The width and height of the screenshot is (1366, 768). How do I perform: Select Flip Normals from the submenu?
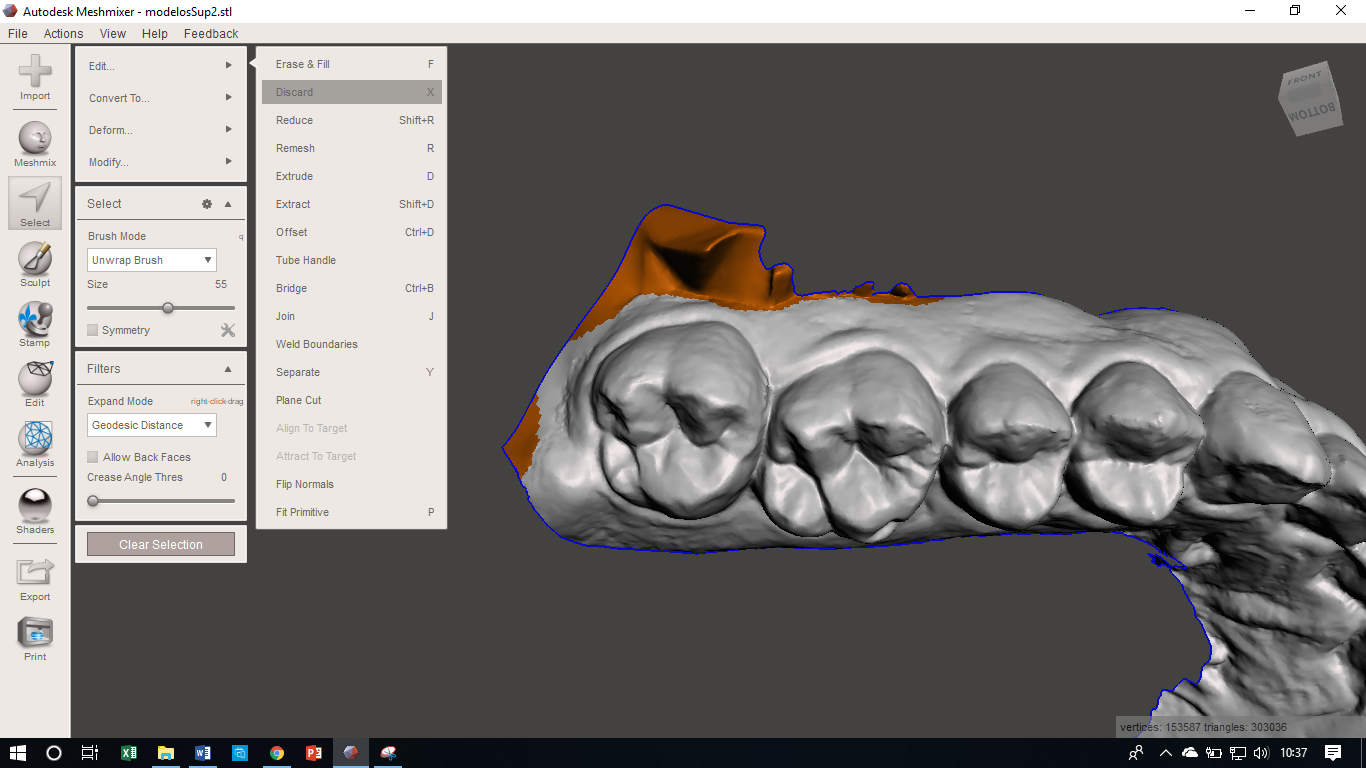click(x=352, y=484)
